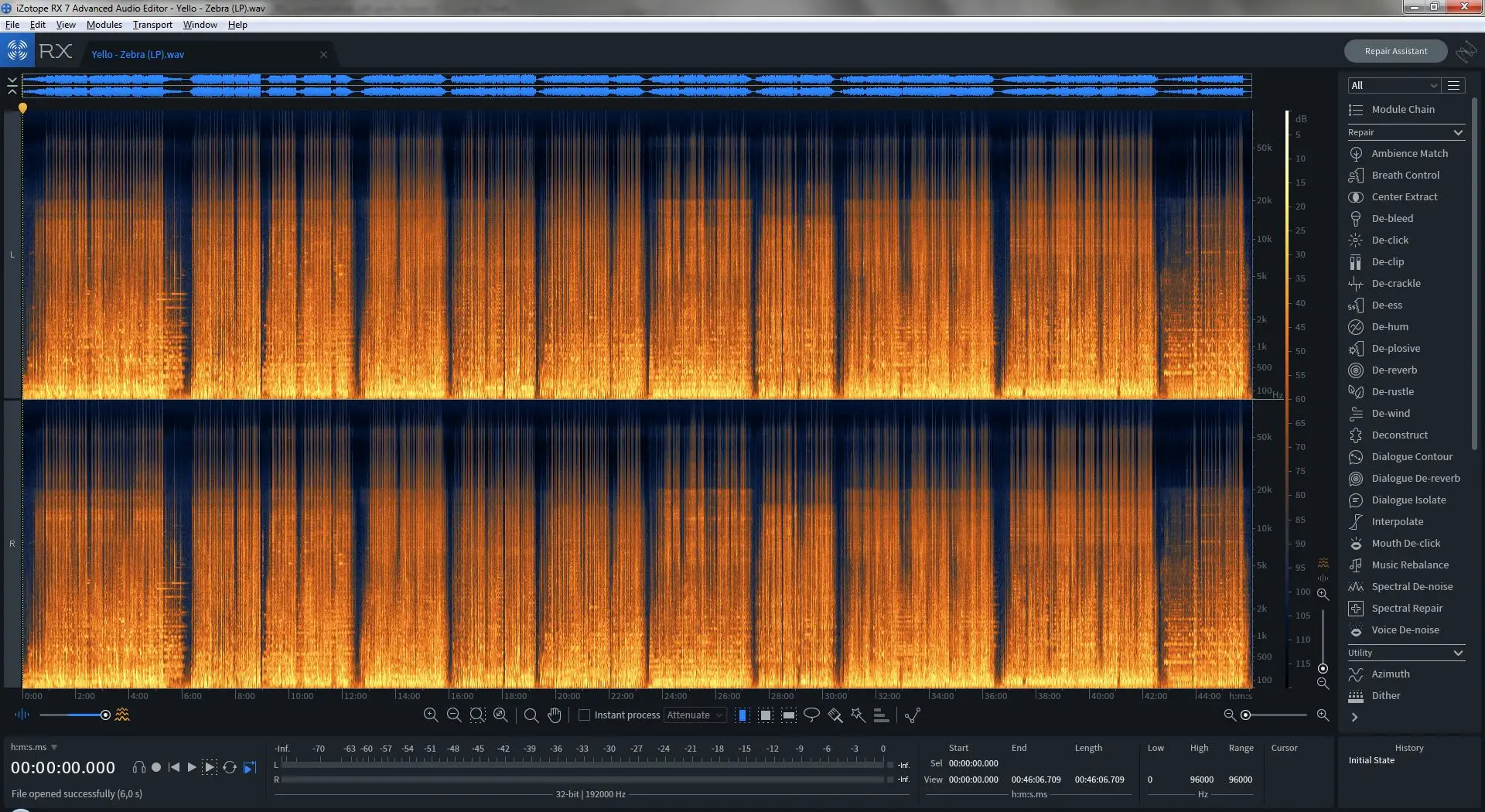Select the Brush selection tool
This screenshot has width=1485, height=812.
click(835, 715)
